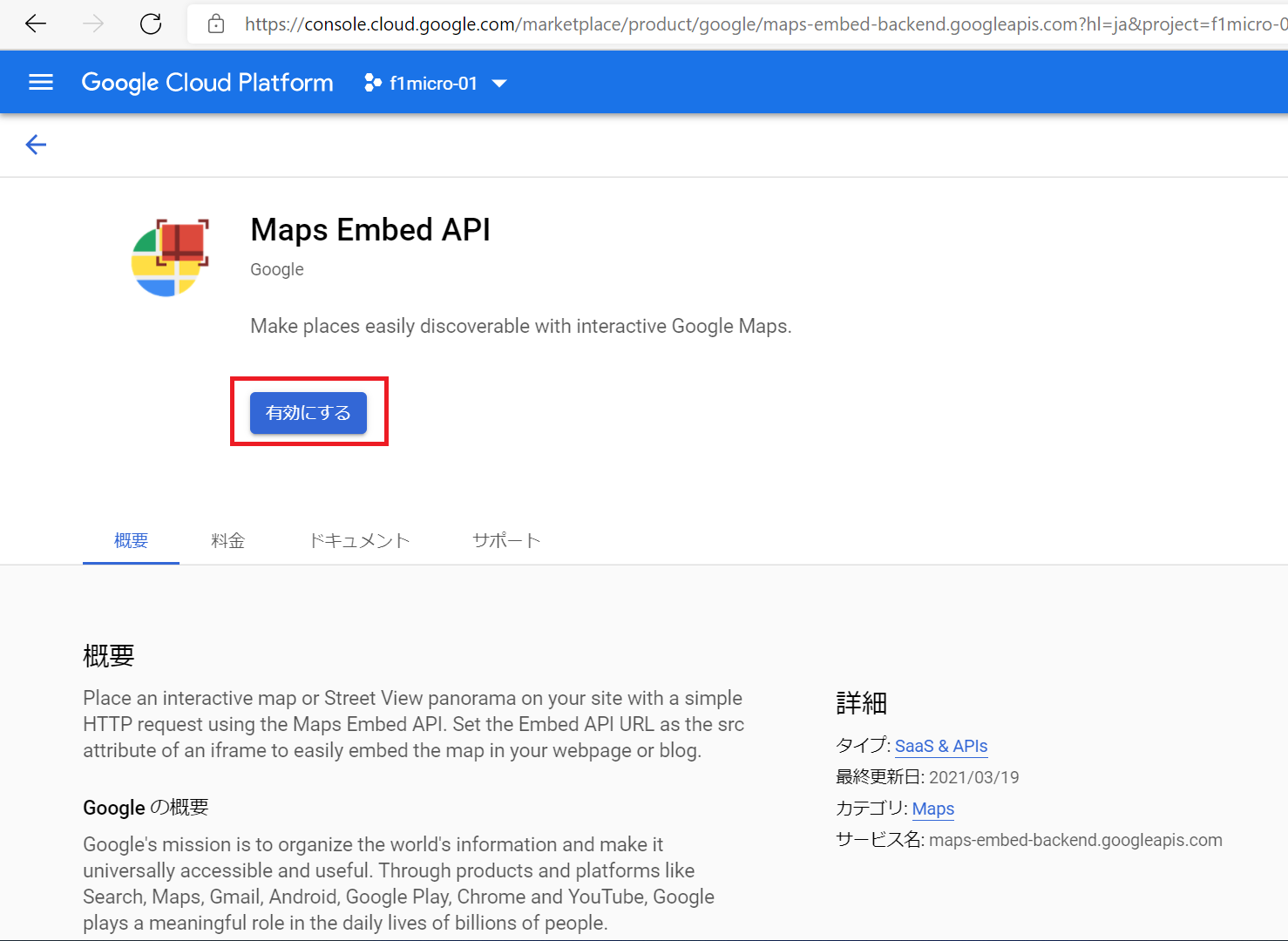
Task: Open the f1micro-01 project selector dropdown
Action: pyautogui.click(x=436, y=83)
